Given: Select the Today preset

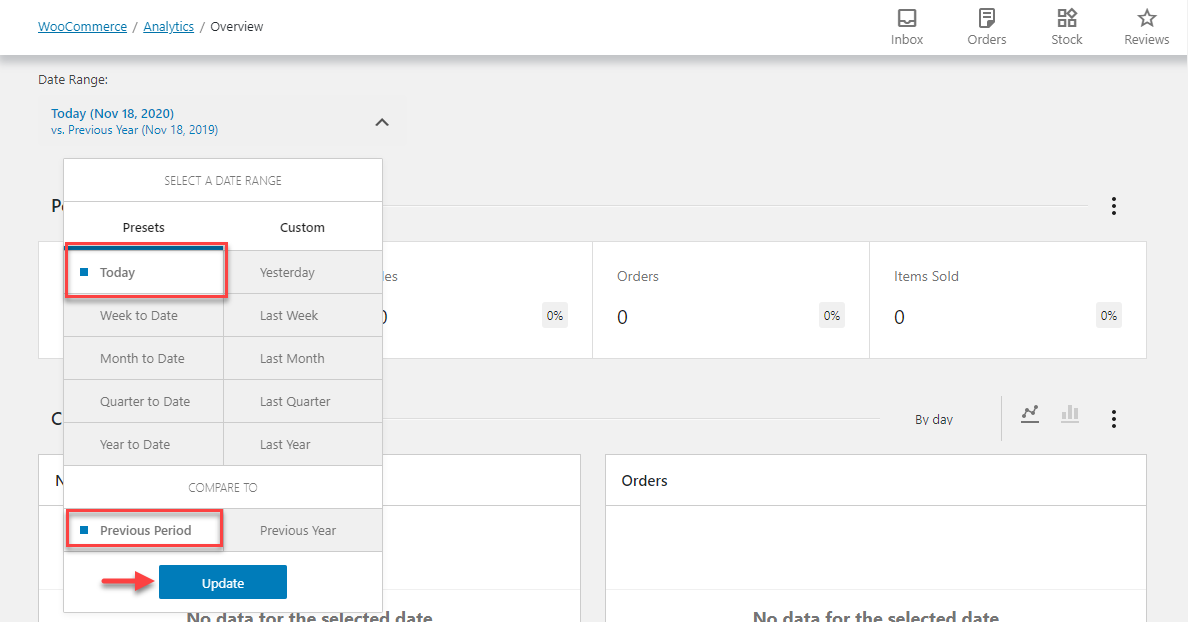Looking at the screenshot, I should pos(144,272).
